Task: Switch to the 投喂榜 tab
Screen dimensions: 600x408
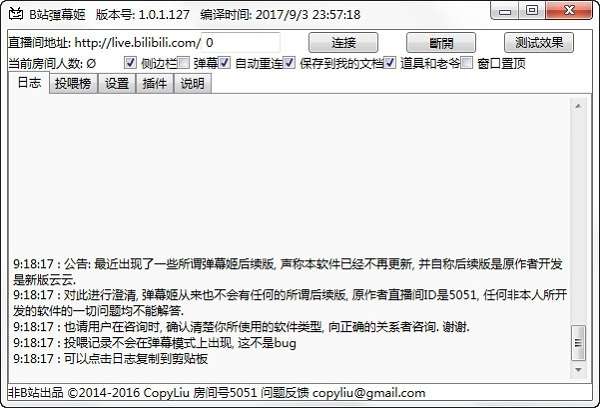Action: tap(73, 83)
